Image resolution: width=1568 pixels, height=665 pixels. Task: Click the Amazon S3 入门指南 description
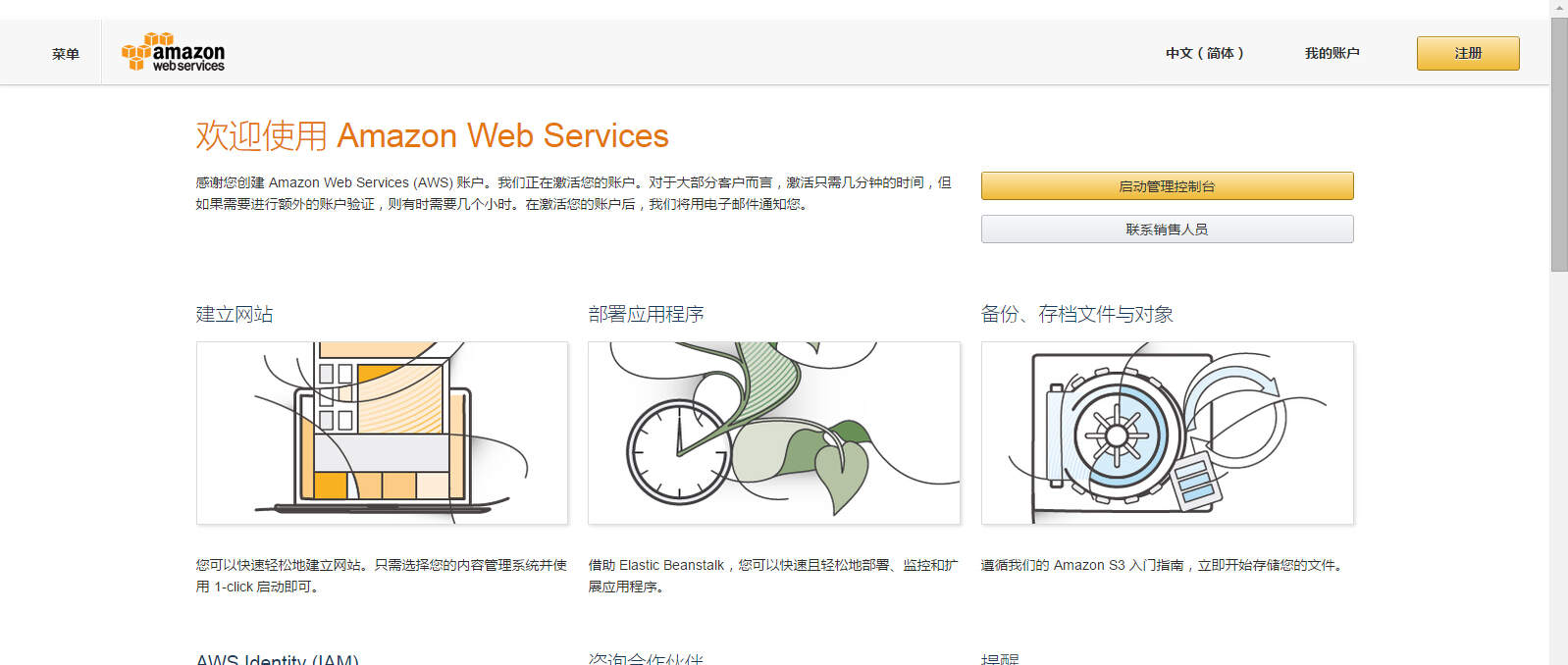point(1162,565)
